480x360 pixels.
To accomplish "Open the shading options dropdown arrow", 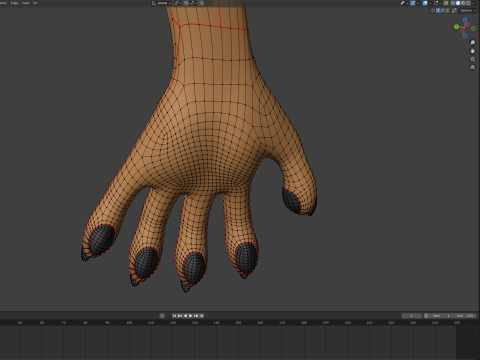I will click(474, 3).
